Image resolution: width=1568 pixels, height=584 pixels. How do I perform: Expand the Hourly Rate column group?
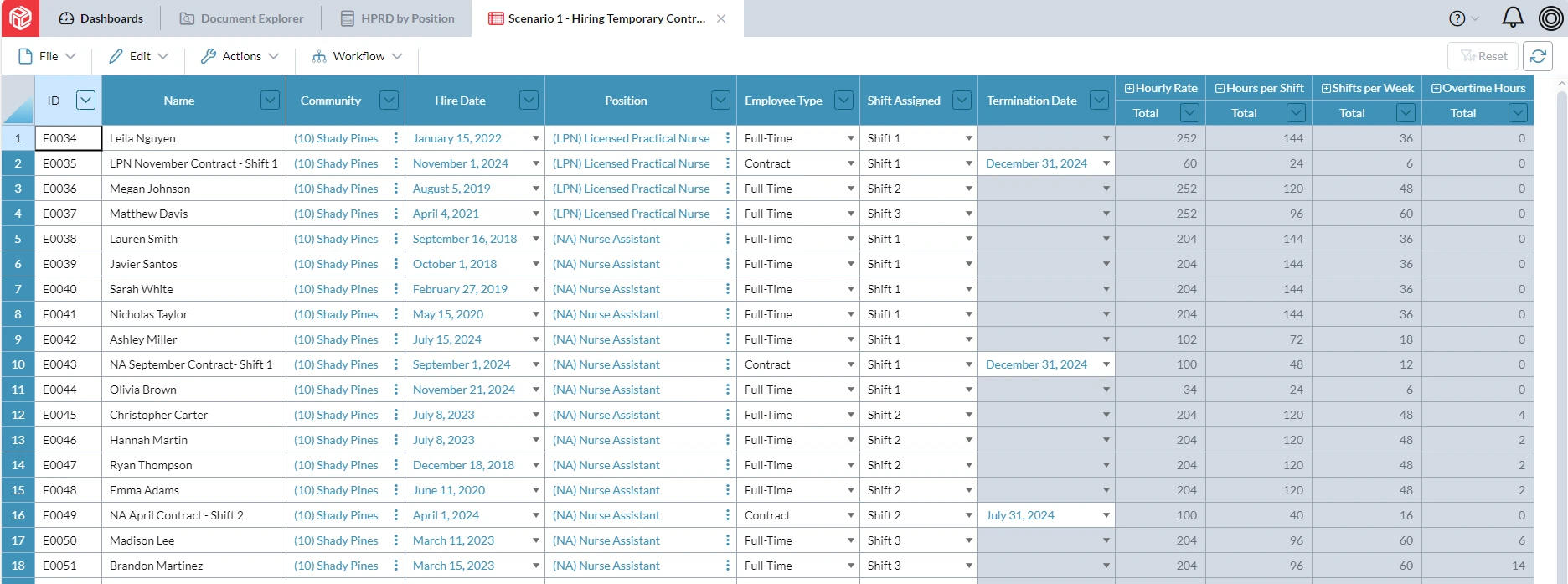[x=1129, y=88]
